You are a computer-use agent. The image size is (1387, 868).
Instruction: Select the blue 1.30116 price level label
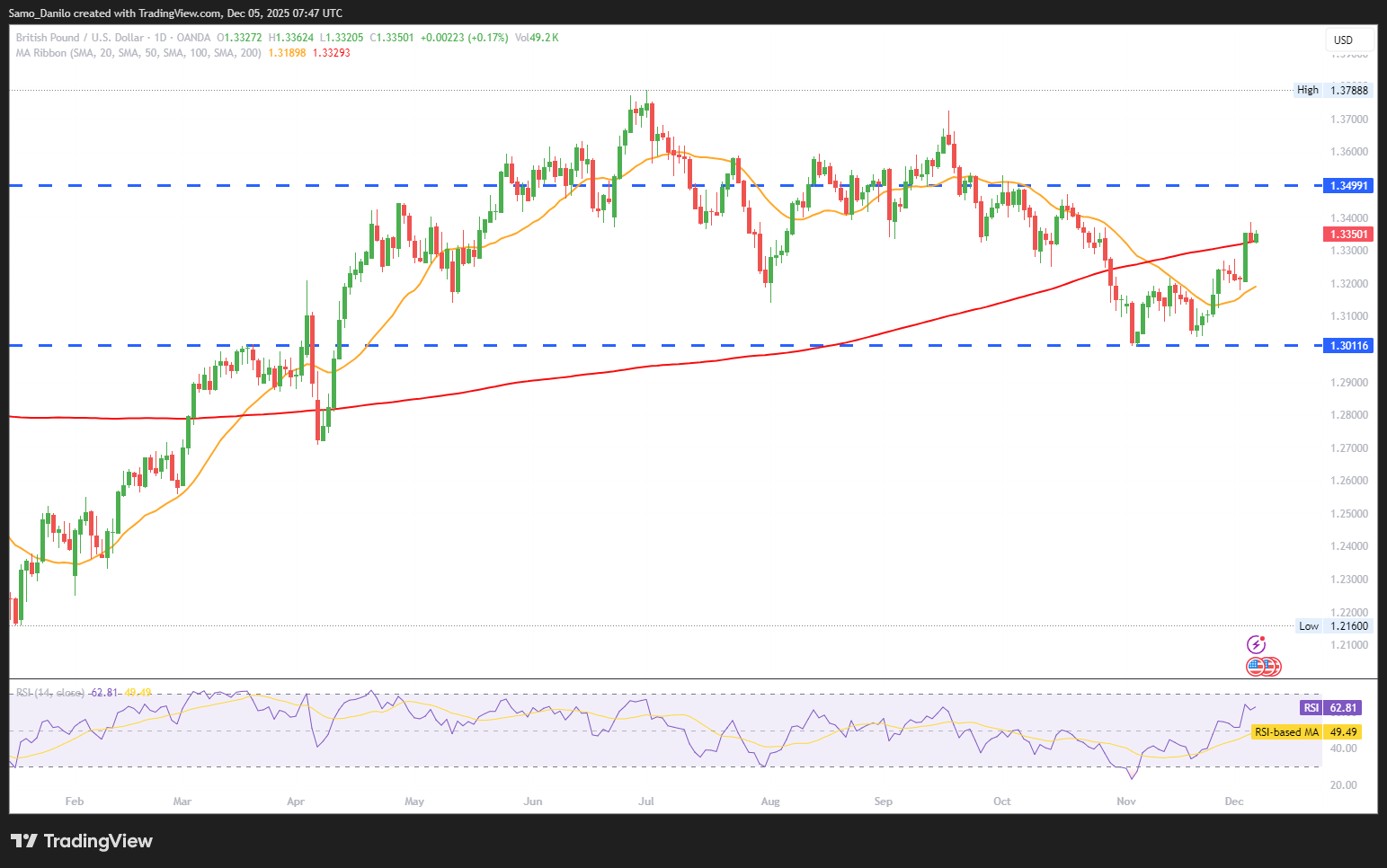tap(1348, 346)
